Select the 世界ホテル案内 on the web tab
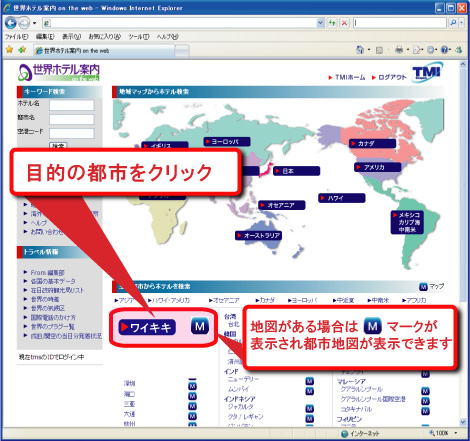The width and height of the screenshot is (470, 441). click(x=104, y=51)
